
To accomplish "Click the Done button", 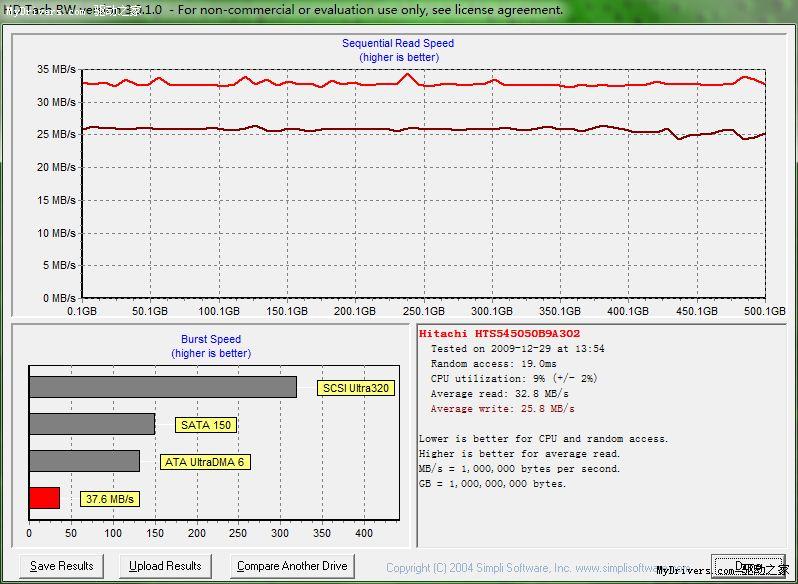I will pos(747,566).
